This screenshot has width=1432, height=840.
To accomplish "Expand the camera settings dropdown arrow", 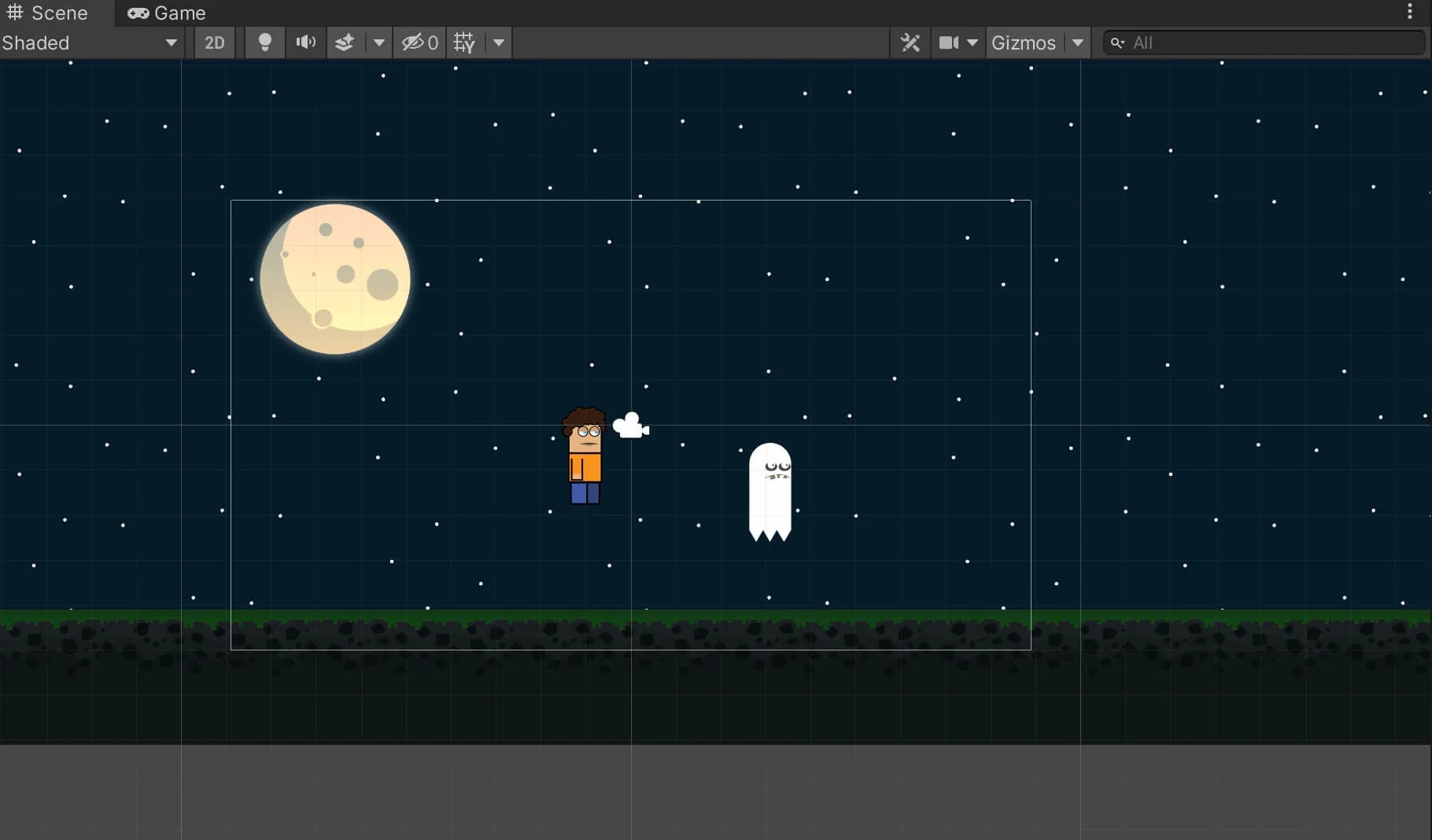I will tap(973, 42).
